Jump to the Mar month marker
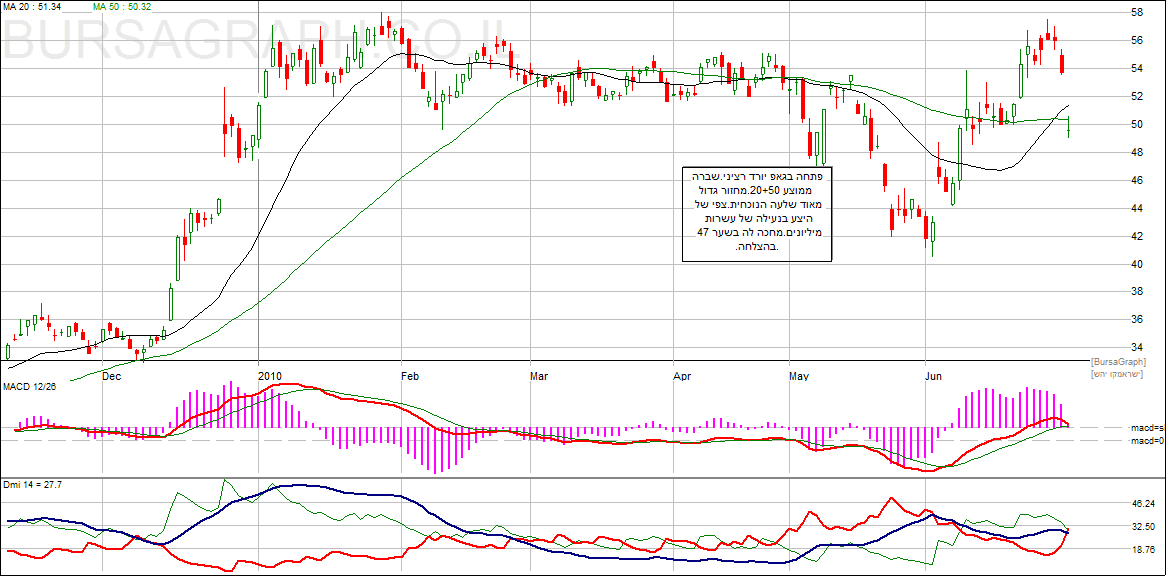This screenshot has width=1166, height=576. [539, 376]
